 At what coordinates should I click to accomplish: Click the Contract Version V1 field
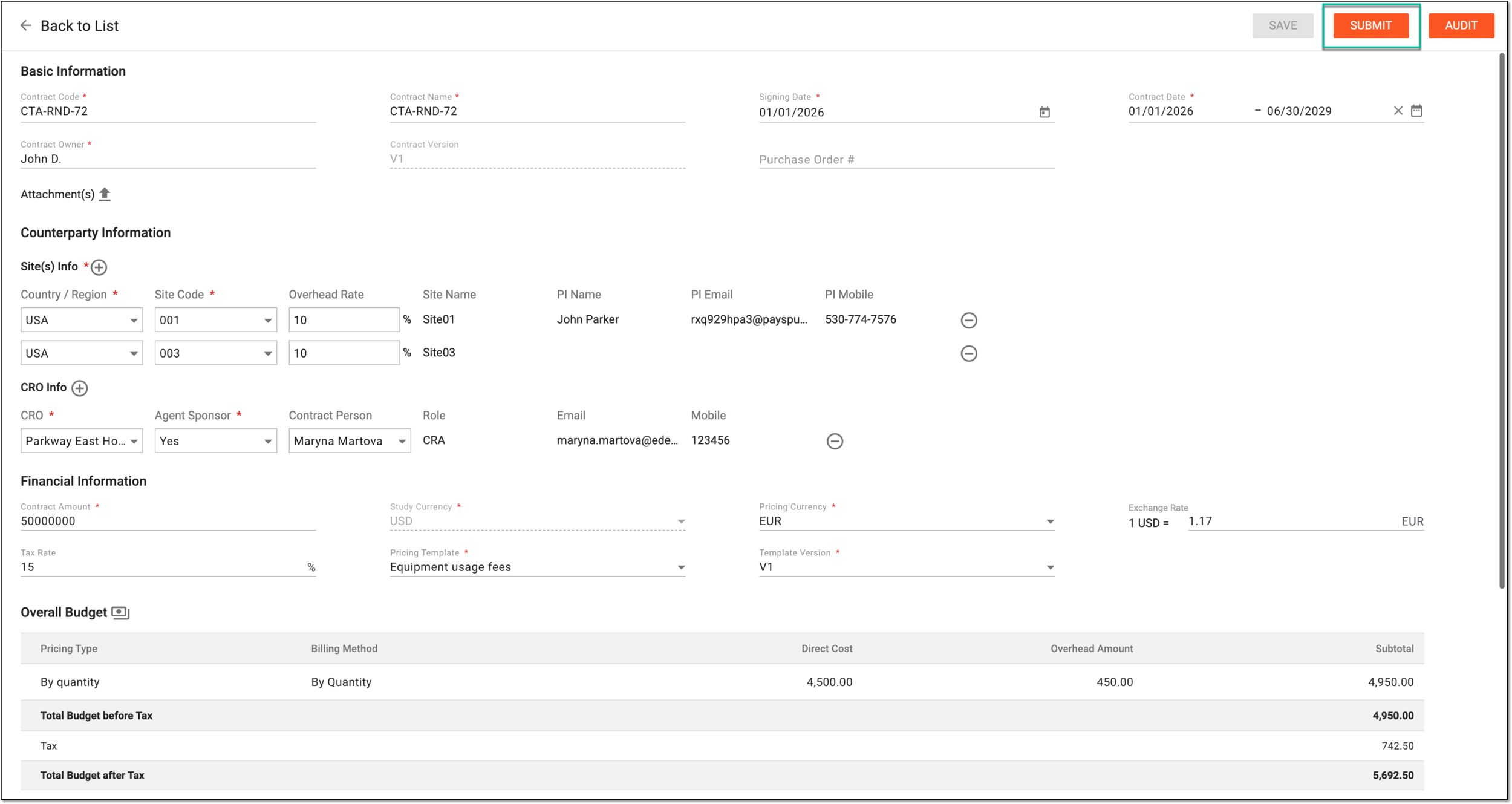pyautogui.click(x=538, y=159)
